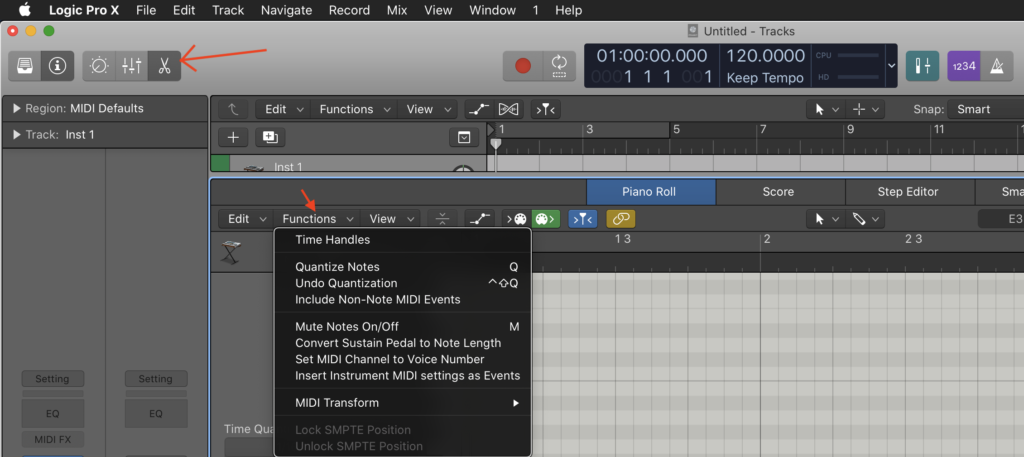The width and height of the screenshot is (1024, 457).
Task: Click the red Record button
Action: click(x=523, y=66)
